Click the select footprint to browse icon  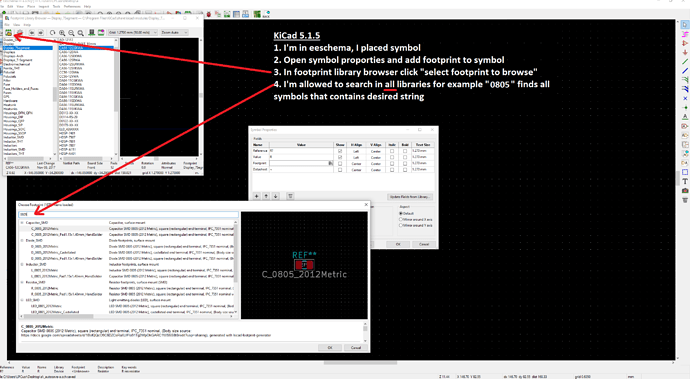click(8, 33)
